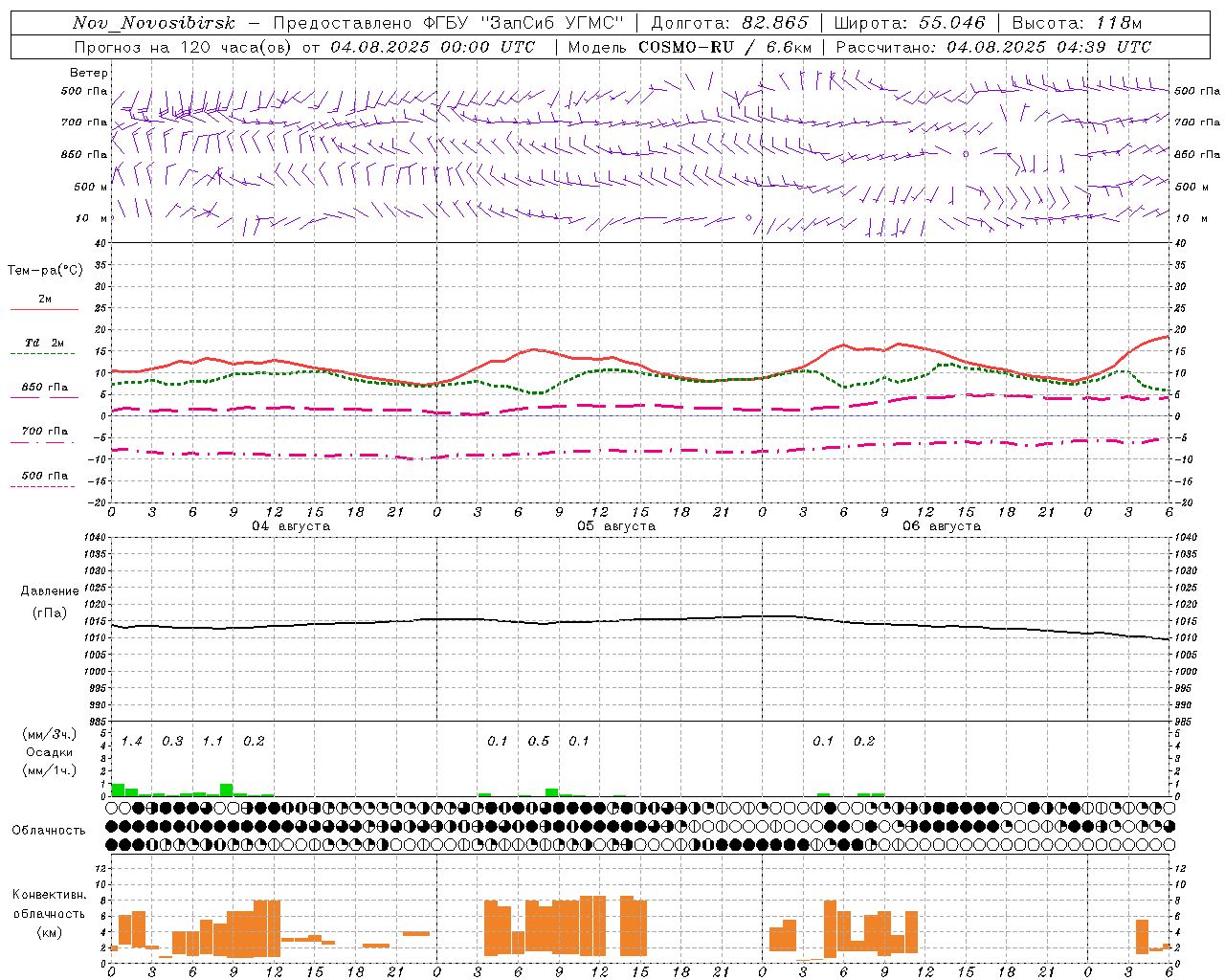This screenshot has width=1225, height=980.
Task: Click the 'Высота: 118м' header text
Action: coord(1077,23)
